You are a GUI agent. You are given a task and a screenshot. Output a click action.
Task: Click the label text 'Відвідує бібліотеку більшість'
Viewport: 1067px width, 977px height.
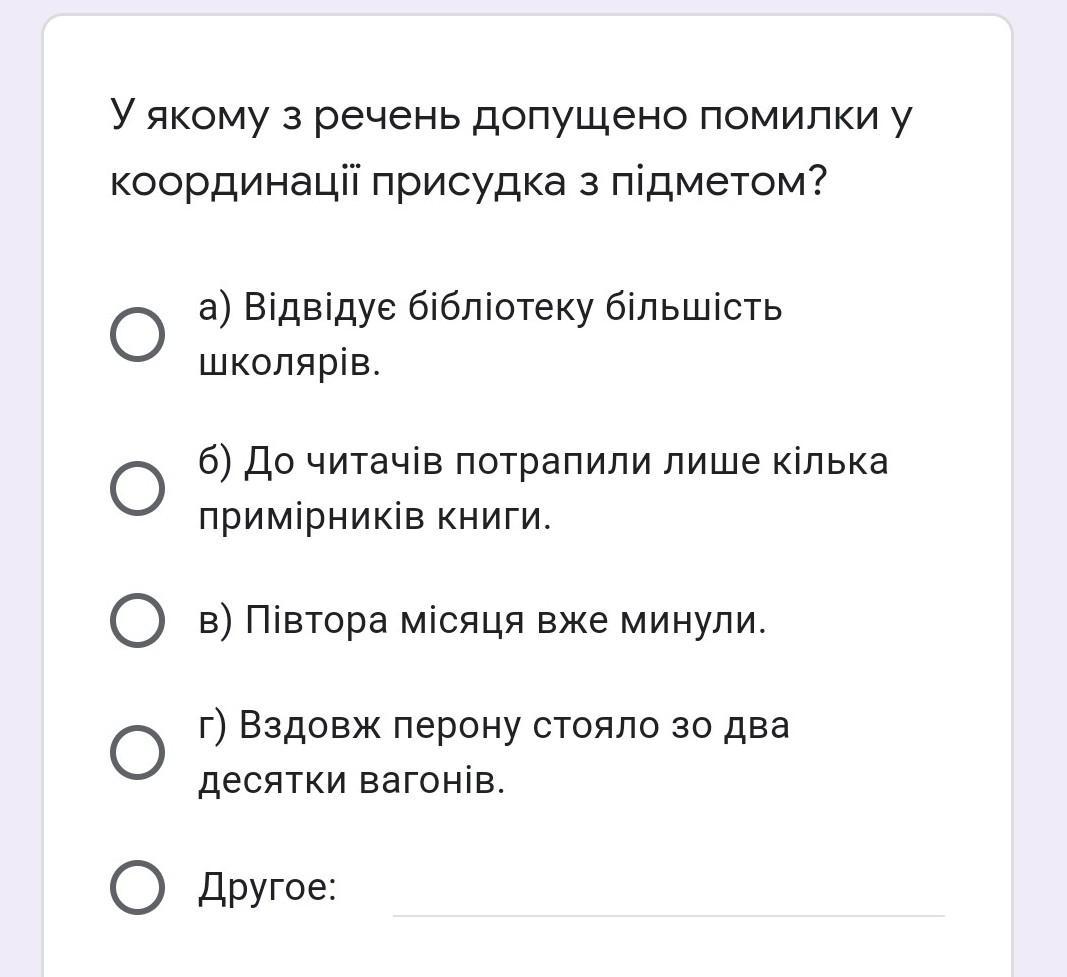513,308
